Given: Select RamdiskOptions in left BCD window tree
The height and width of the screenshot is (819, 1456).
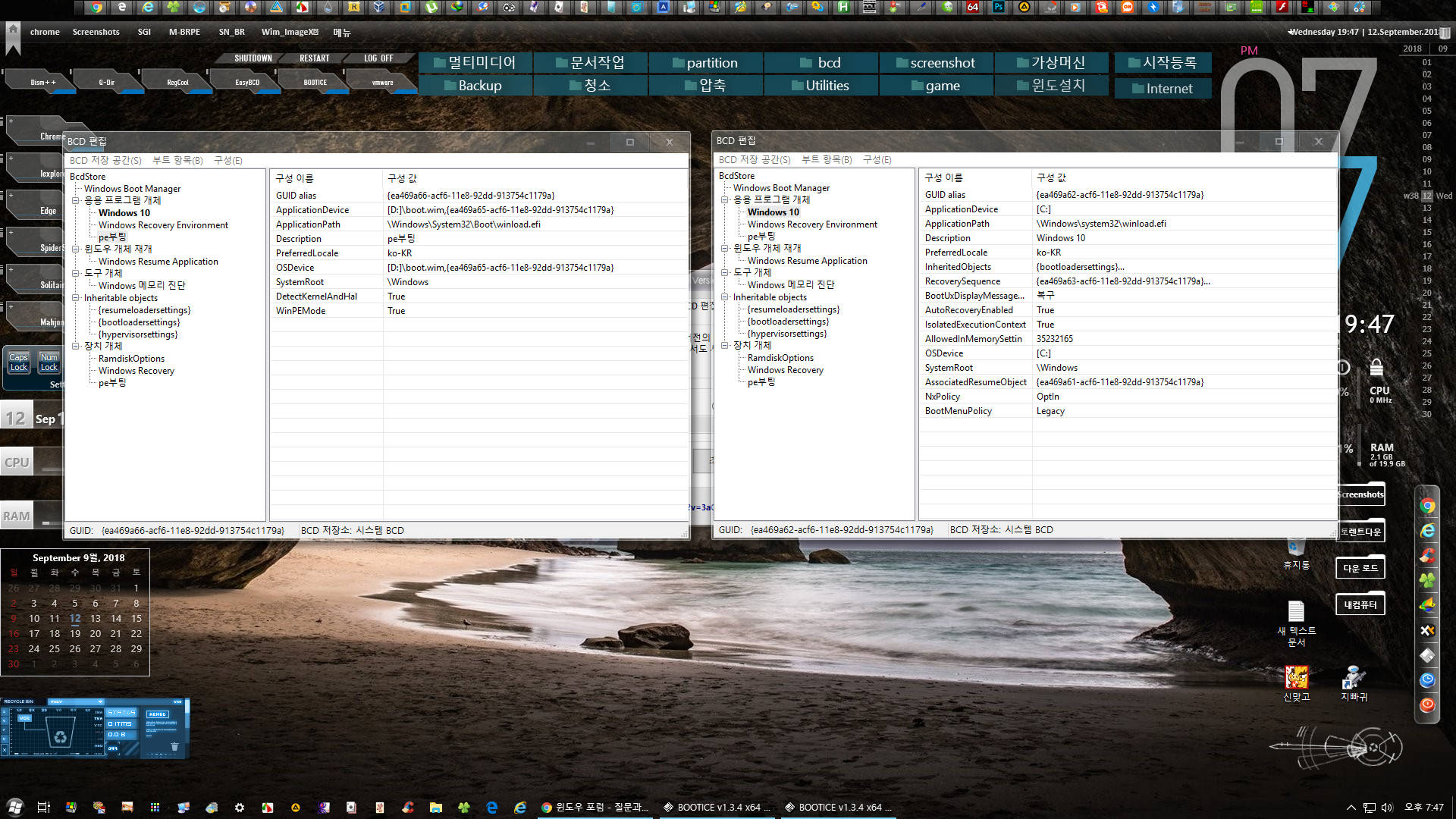Looking at the screenshot, I should point(131,359).
